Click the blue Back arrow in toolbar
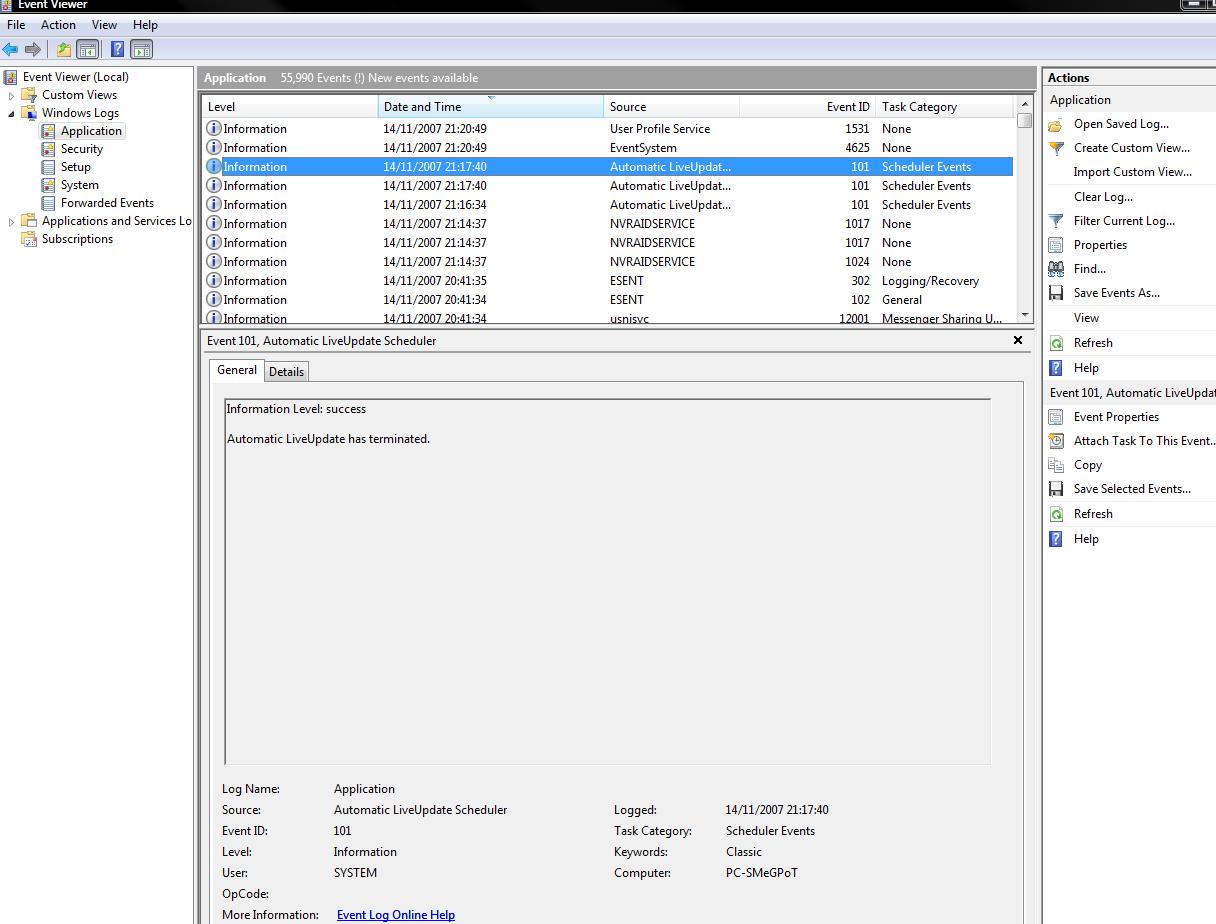The width and height of the screenshot is (1216, 924). (x=10, y=49)
